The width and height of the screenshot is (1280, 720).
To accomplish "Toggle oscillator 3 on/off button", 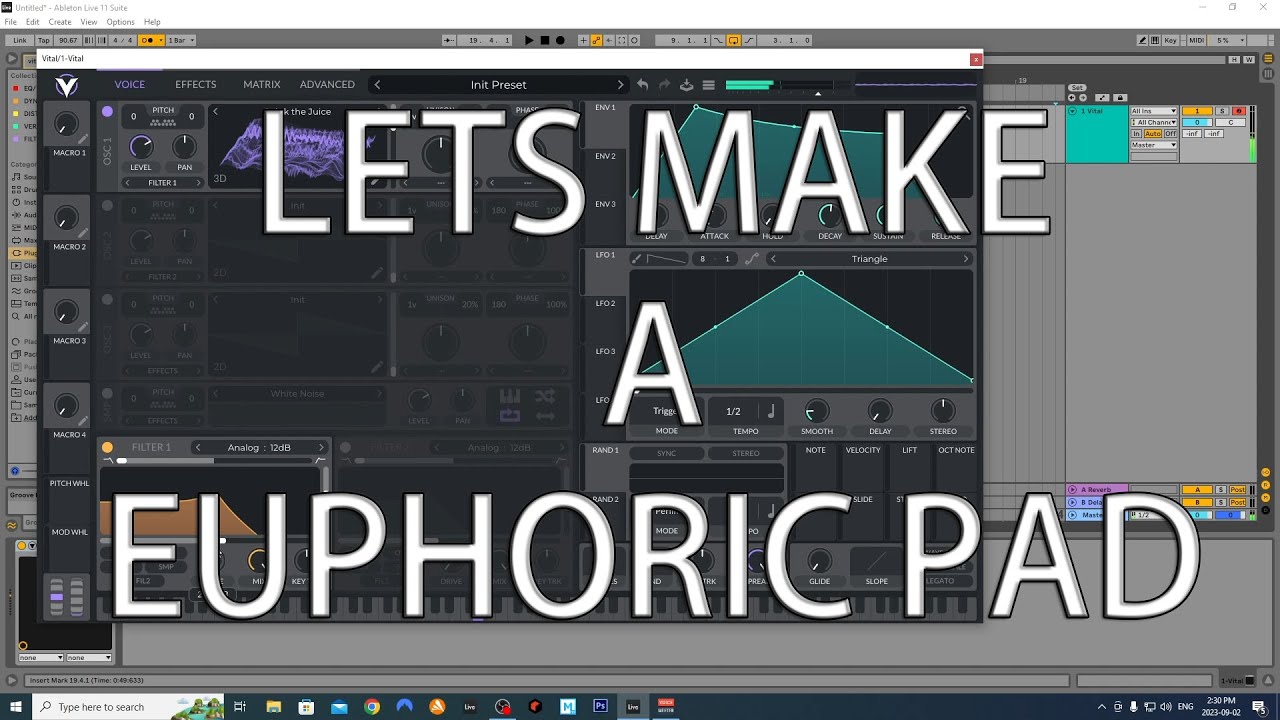I will click(x=107, y=299).
